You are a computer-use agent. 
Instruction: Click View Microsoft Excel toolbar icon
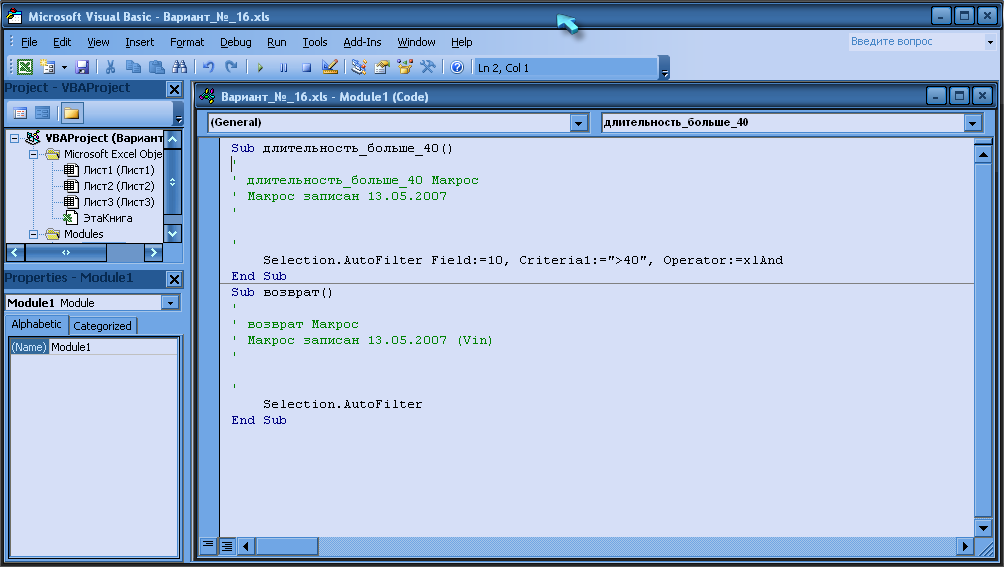click(25, 67)
